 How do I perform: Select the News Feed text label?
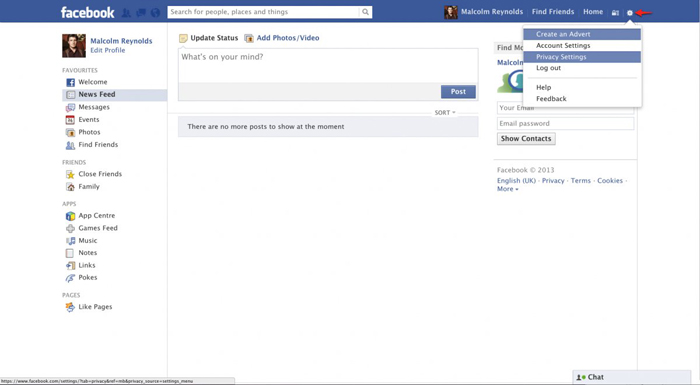pyautogui.click(x=97, y=95)
